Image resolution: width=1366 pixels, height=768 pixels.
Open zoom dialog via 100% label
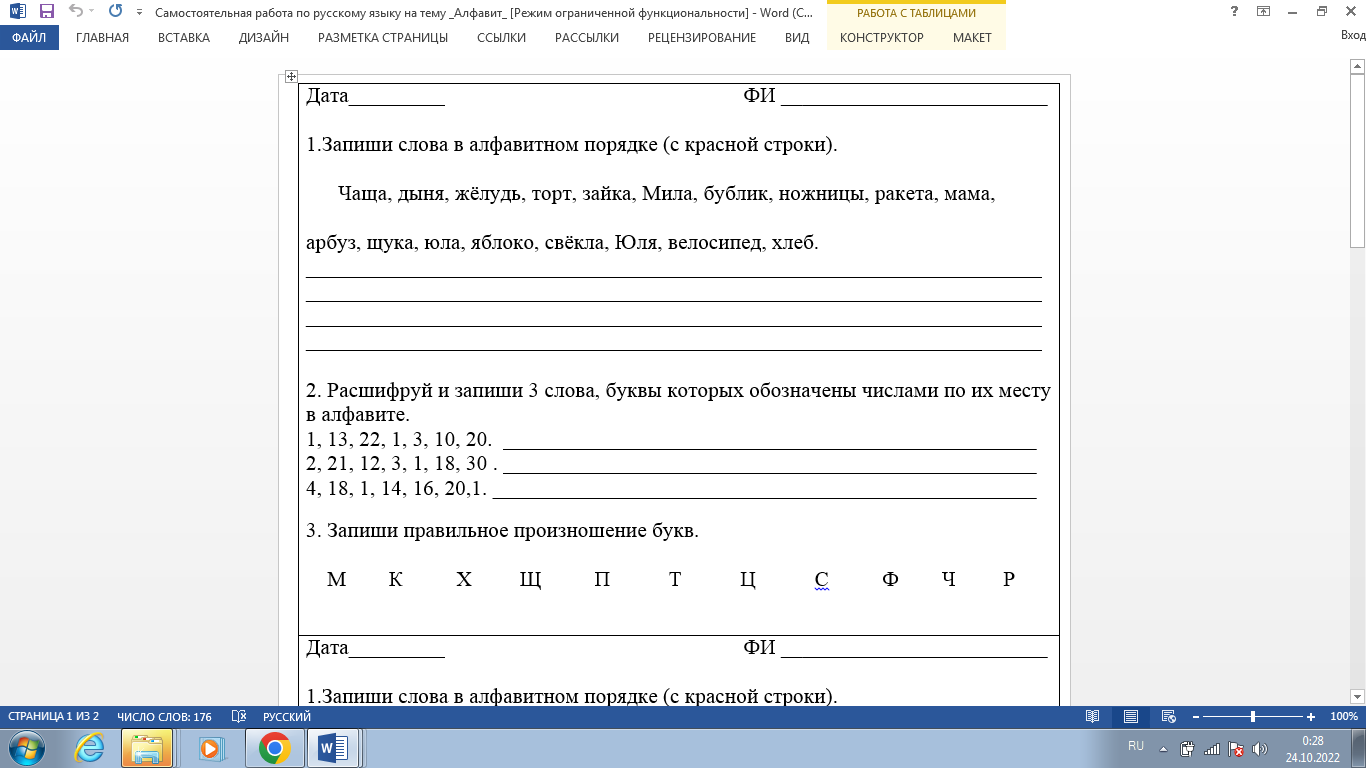click(1344, 717)
